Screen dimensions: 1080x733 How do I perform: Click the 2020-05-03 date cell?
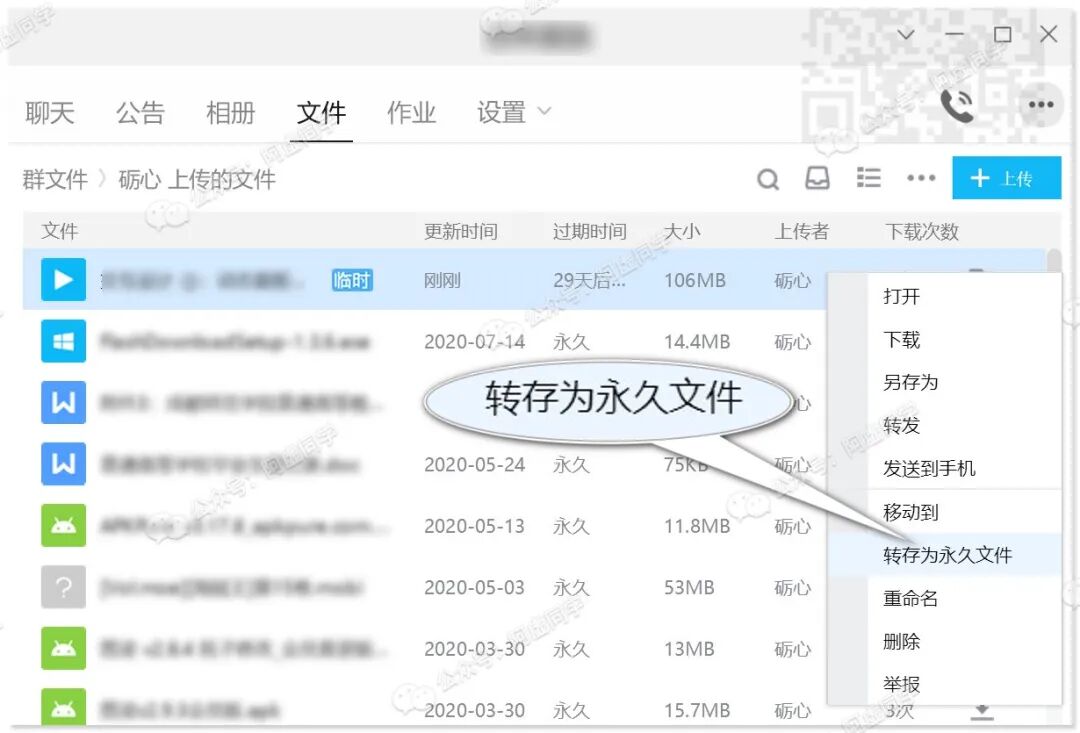[475, 588]
